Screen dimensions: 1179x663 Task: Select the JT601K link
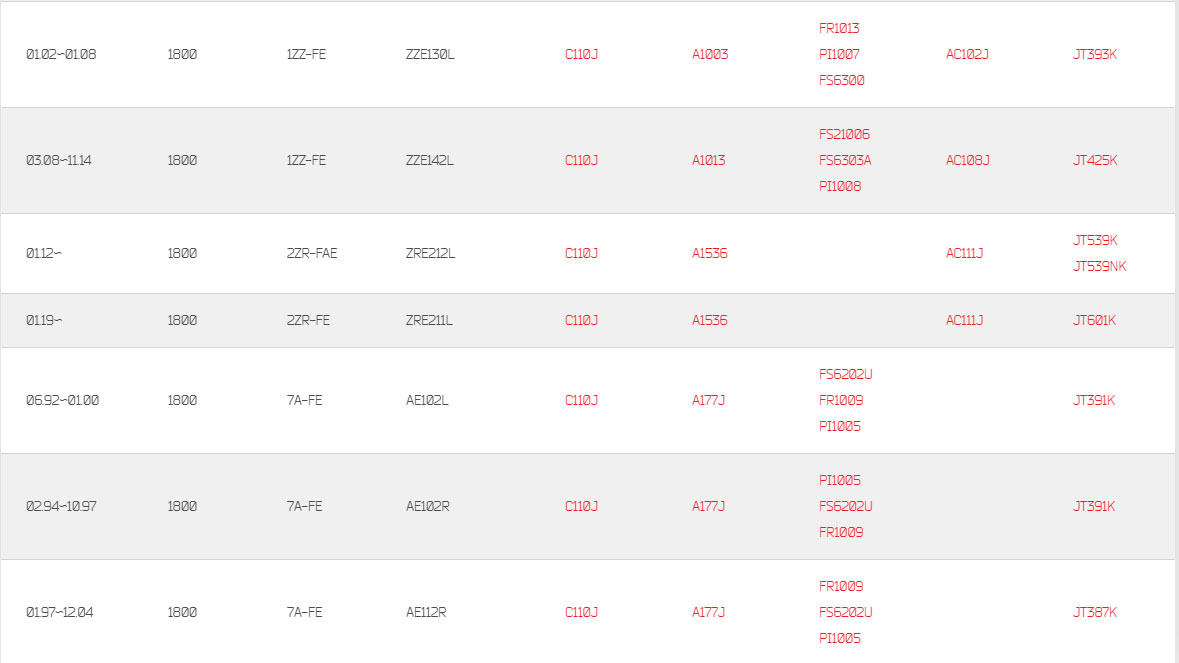click(x=1094, y=320)
